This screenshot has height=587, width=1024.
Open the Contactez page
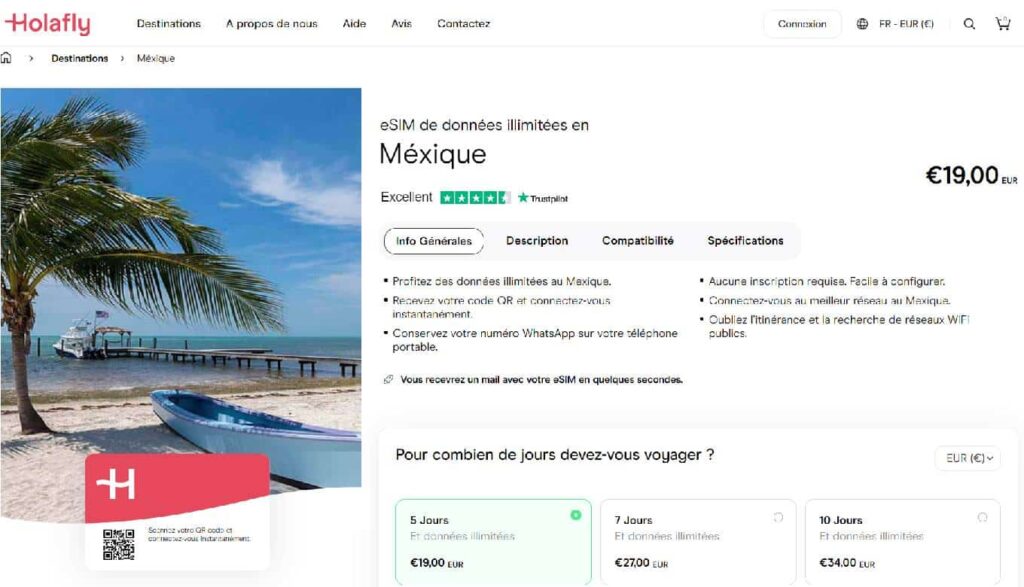pyautogui.click(x=463, y=23)
